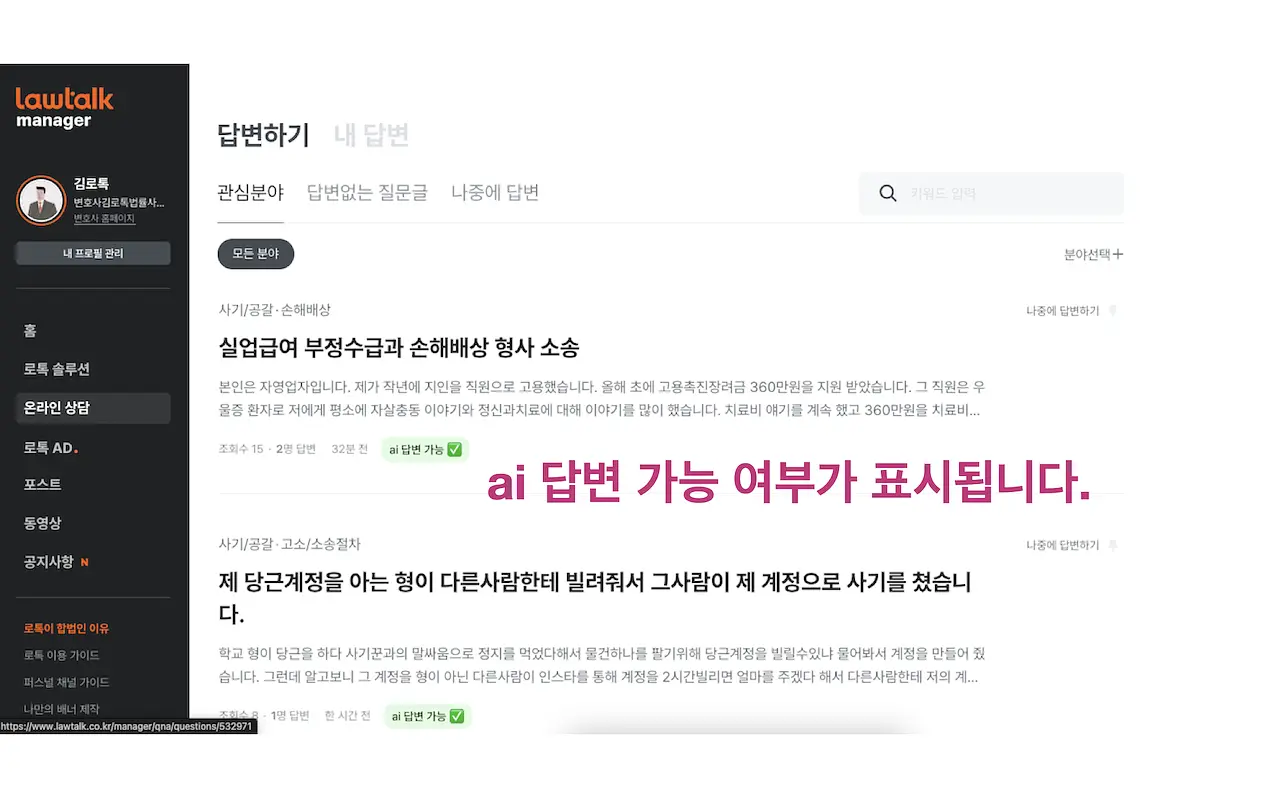Click the pin icon beside the first question
This screenshot has height=800, width=1280.
(x=1113, y=311)
